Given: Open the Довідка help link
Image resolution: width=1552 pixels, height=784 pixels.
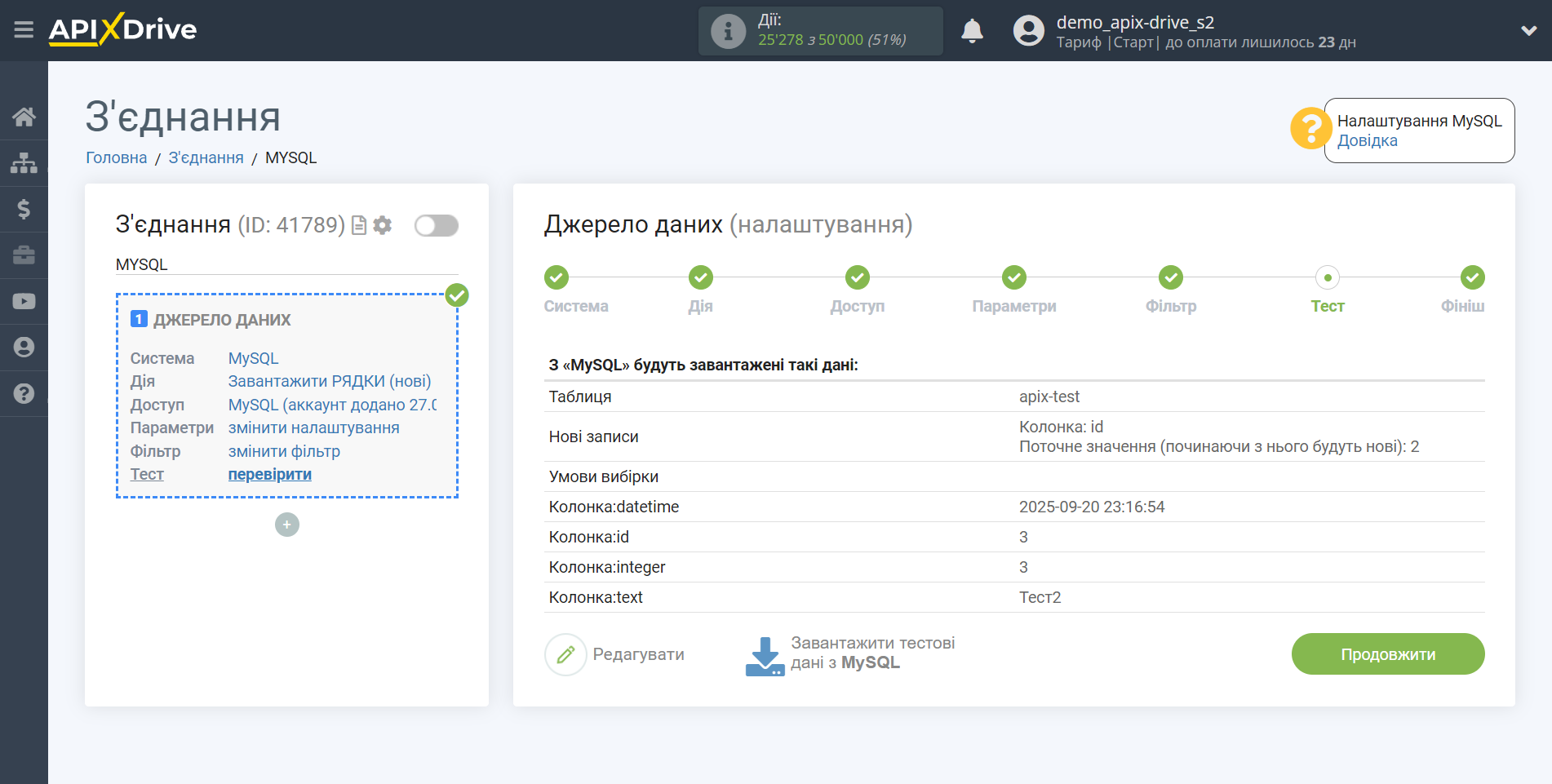Looking at the screenshot, I should (x=1367, y=140).
